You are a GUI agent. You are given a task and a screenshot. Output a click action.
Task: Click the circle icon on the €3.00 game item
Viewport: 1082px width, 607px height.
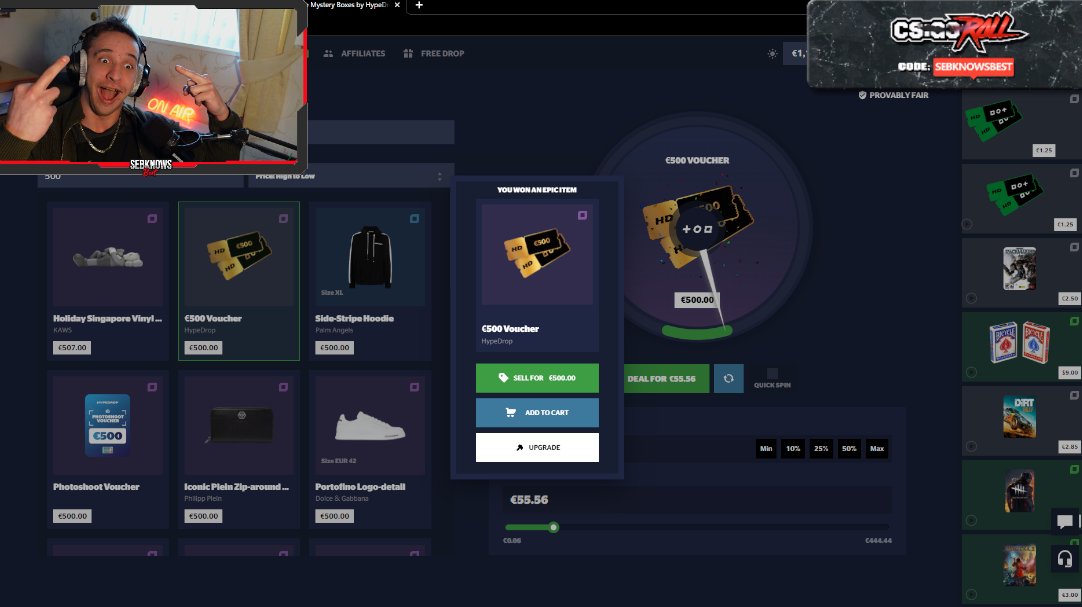[972, 595]
